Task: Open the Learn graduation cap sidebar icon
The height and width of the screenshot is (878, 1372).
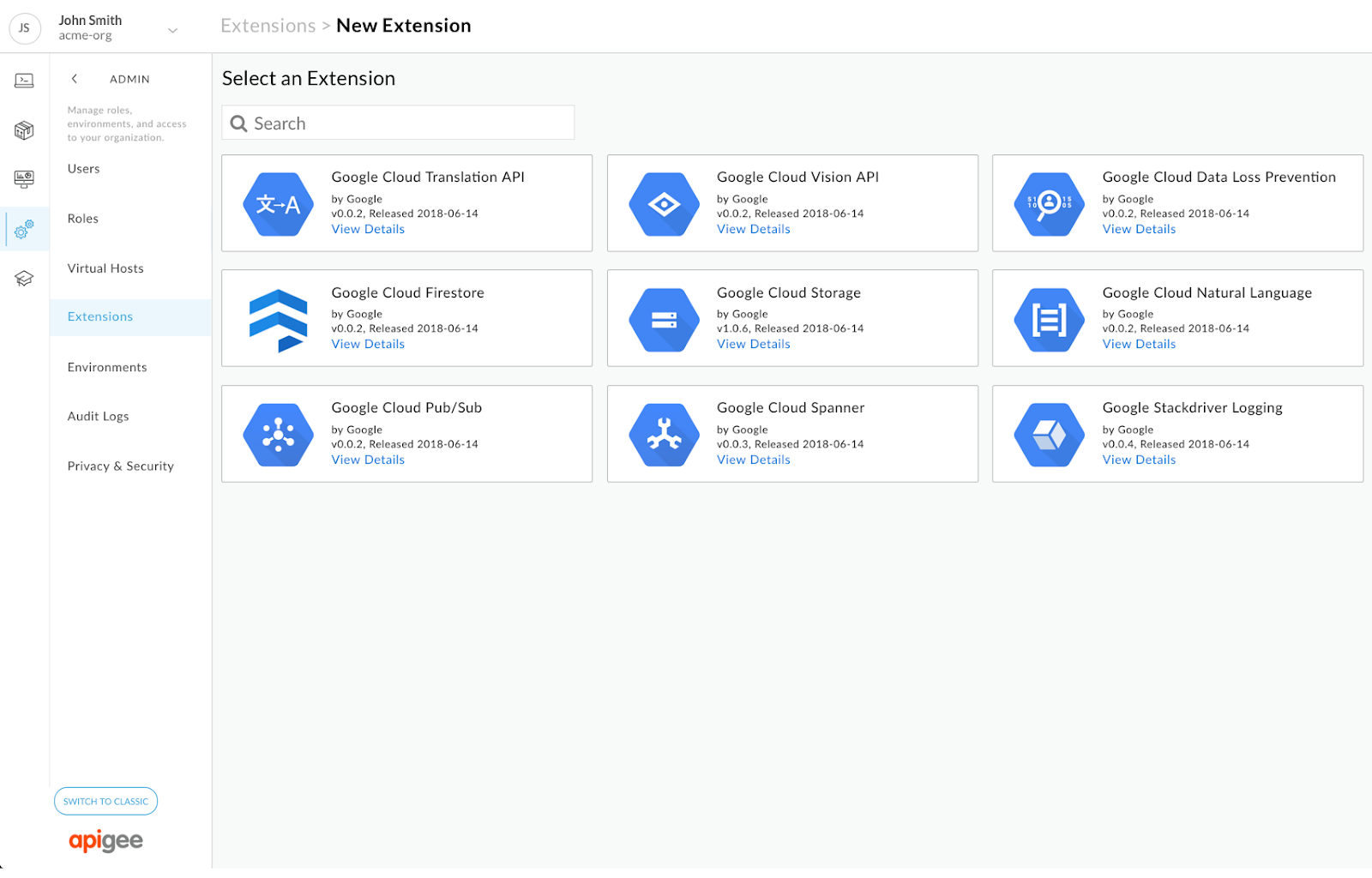Action: click(x=24, y=279)
